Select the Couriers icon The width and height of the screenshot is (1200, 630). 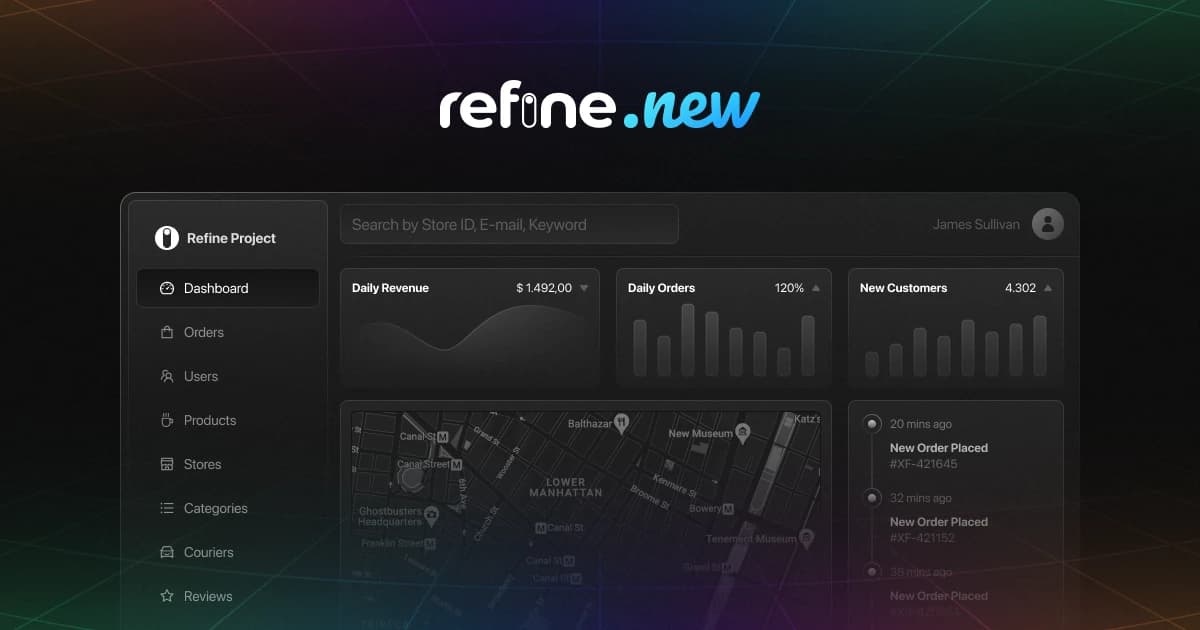(x=166, y=552)
